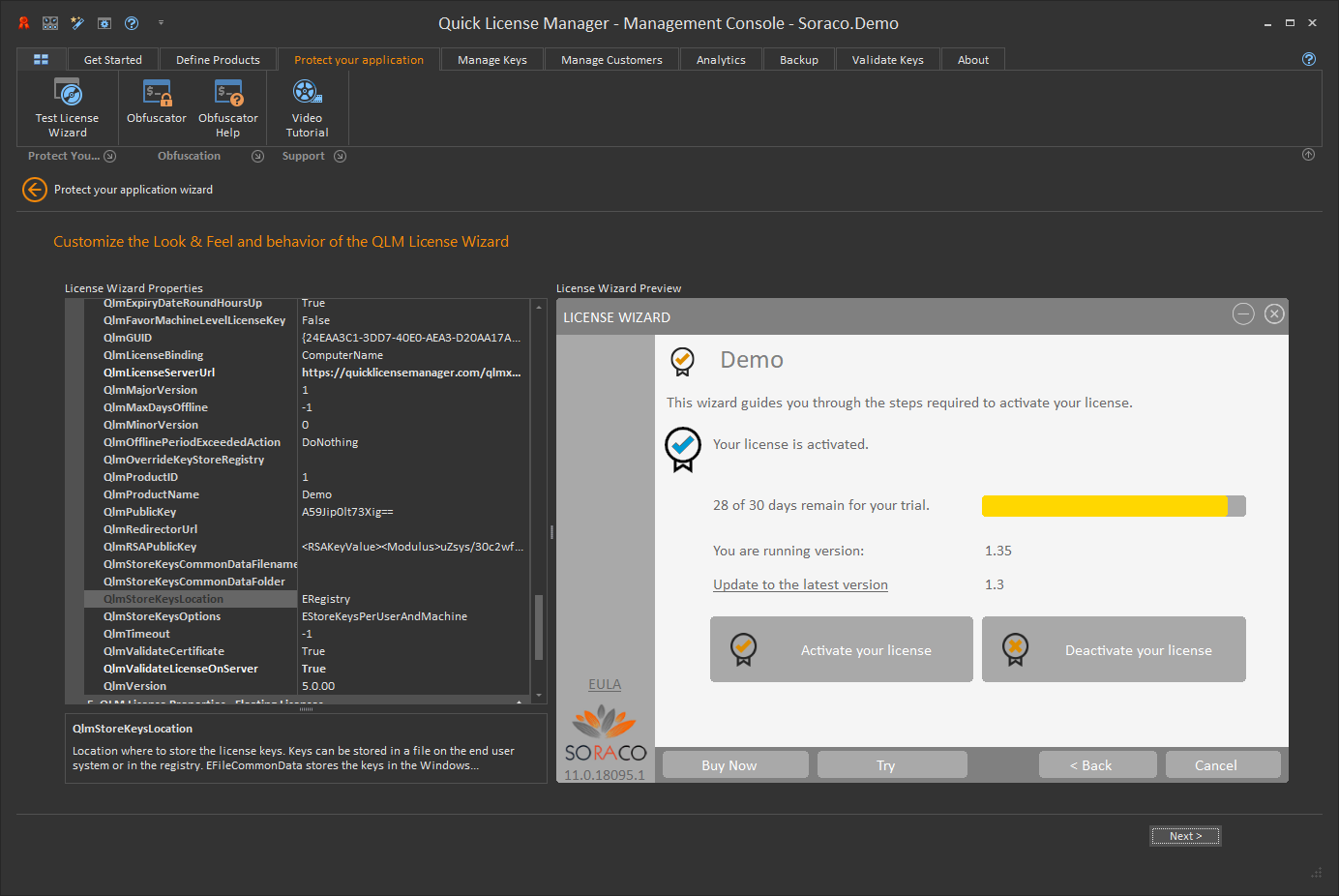Click the properties scrollbar down arrow
Image resolution: width=1339 pixels, height=896 pixels.
coord(539,696)
